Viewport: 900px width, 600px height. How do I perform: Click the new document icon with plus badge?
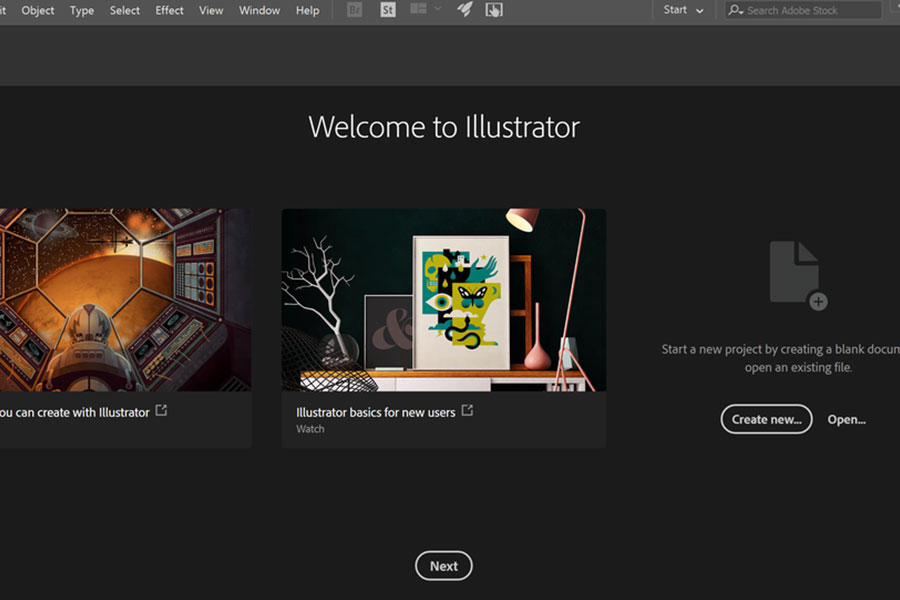click(x=798, y=275)
